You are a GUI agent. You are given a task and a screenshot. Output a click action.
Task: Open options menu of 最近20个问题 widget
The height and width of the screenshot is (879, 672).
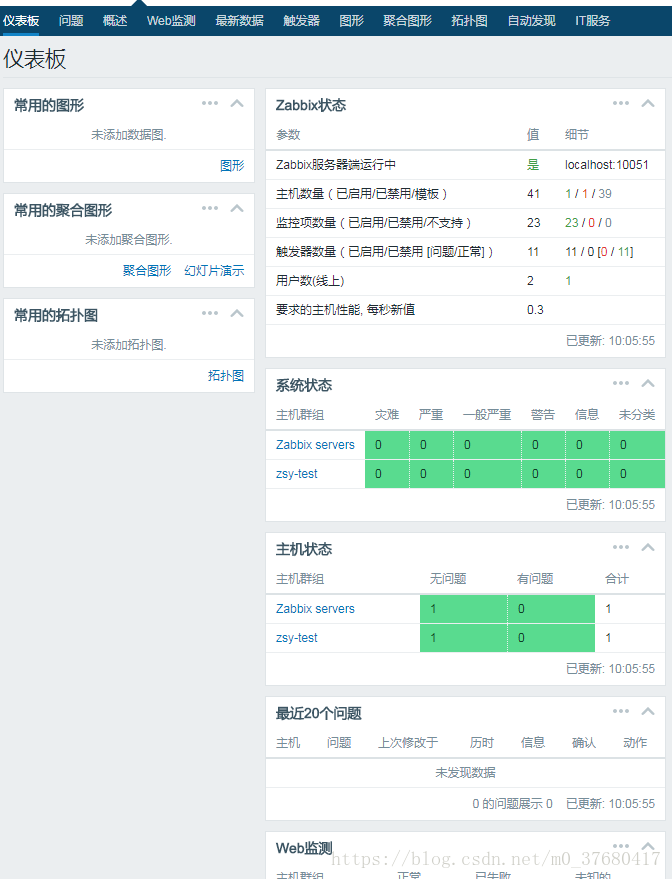tap(621, 711)
